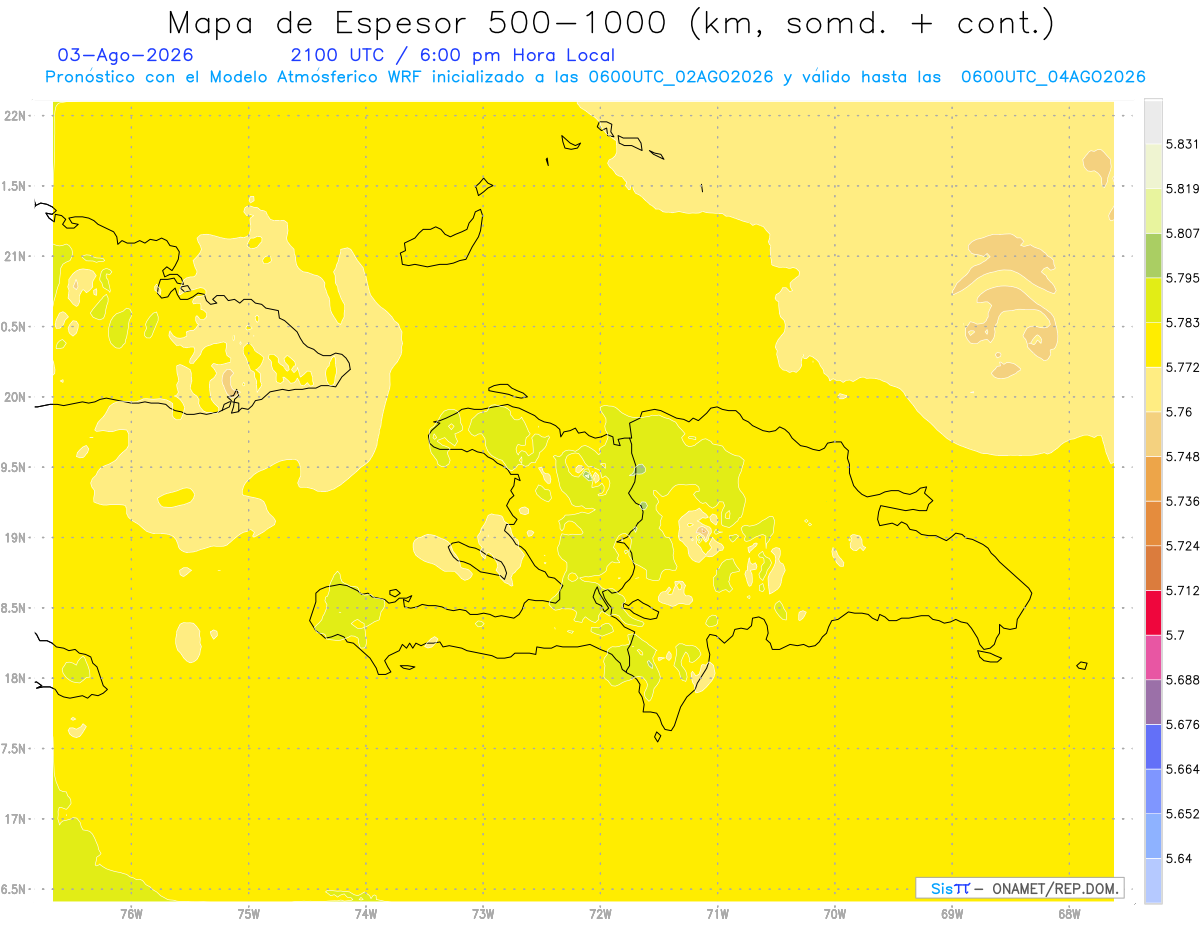Click the legend value 5.831

point(1183,144)
